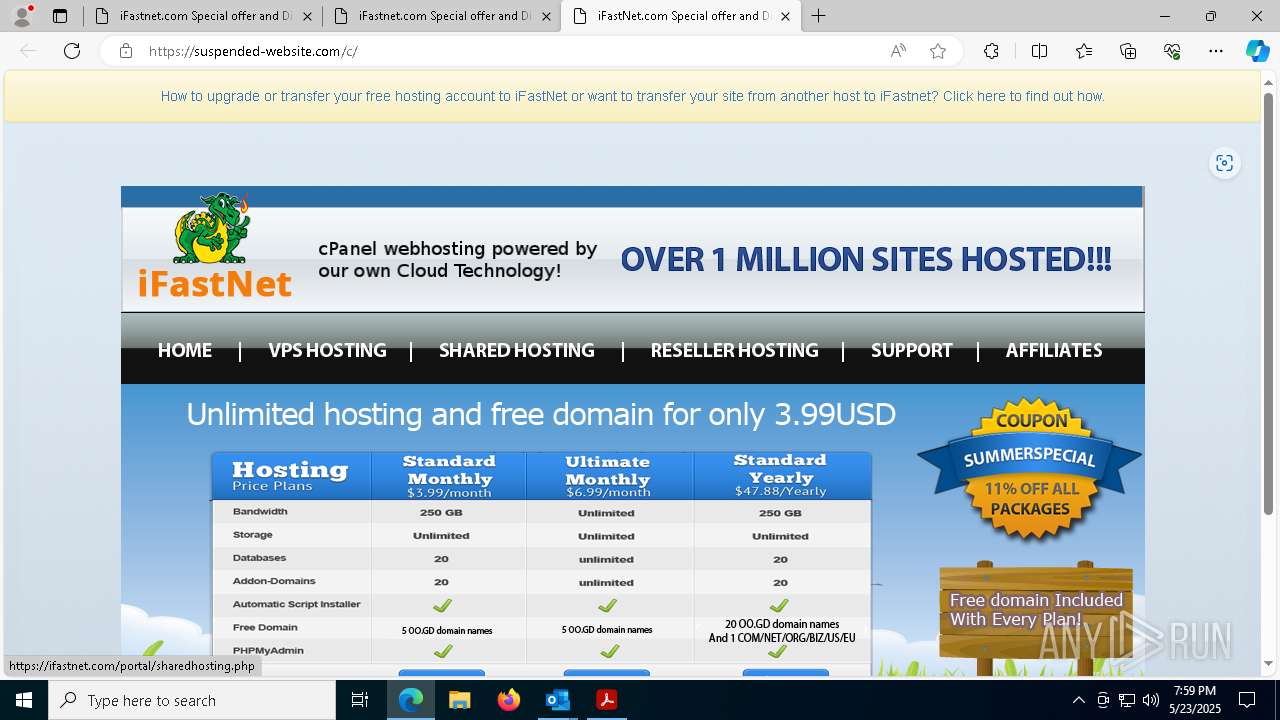The image size is (1280, 720).
Task: Select the third iFastNet.com tab
Action: coord(681,16)
